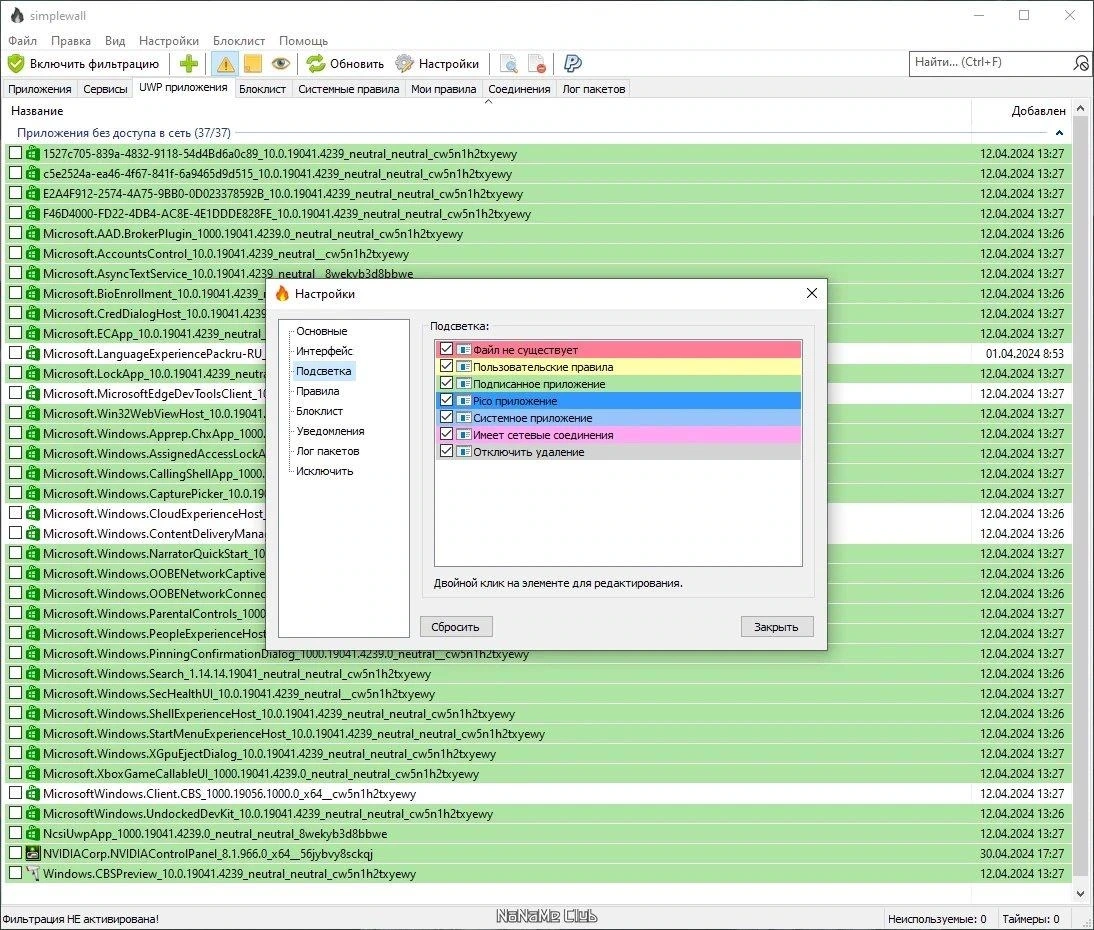Click store icon of Microsoft.Windows.Search row
Screen dimensions: 1094x930
(x=32, y=673)
